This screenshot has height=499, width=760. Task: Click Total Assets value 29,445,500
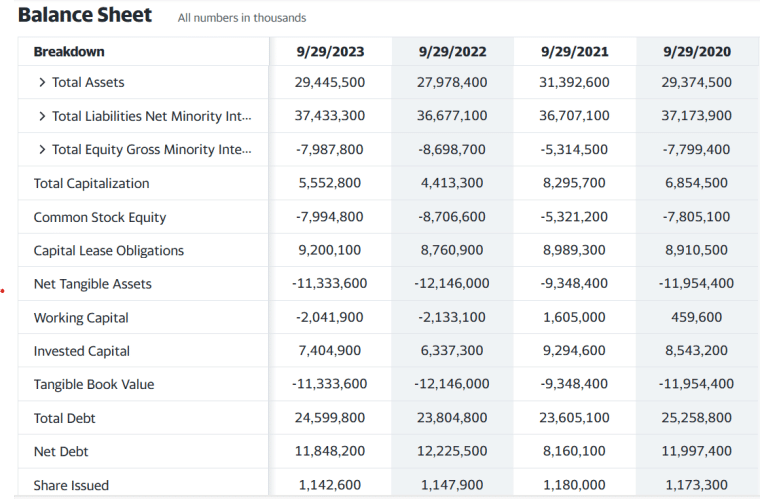330,82
